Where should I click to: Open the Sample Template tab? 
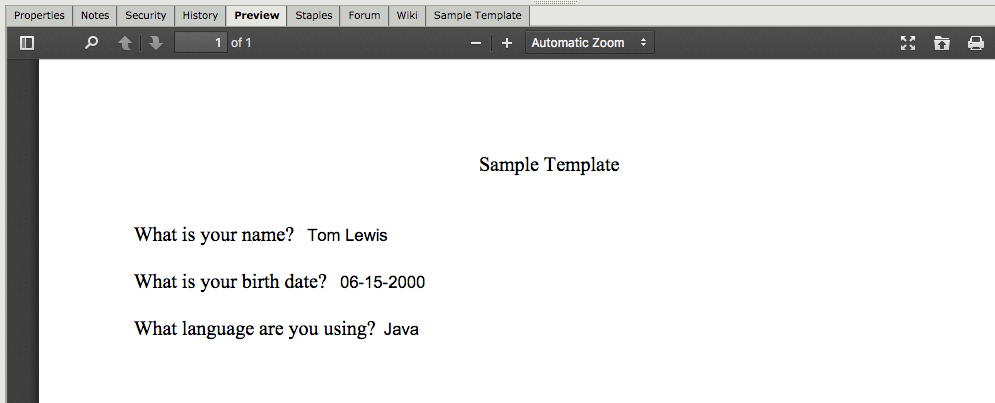point(477,16)
